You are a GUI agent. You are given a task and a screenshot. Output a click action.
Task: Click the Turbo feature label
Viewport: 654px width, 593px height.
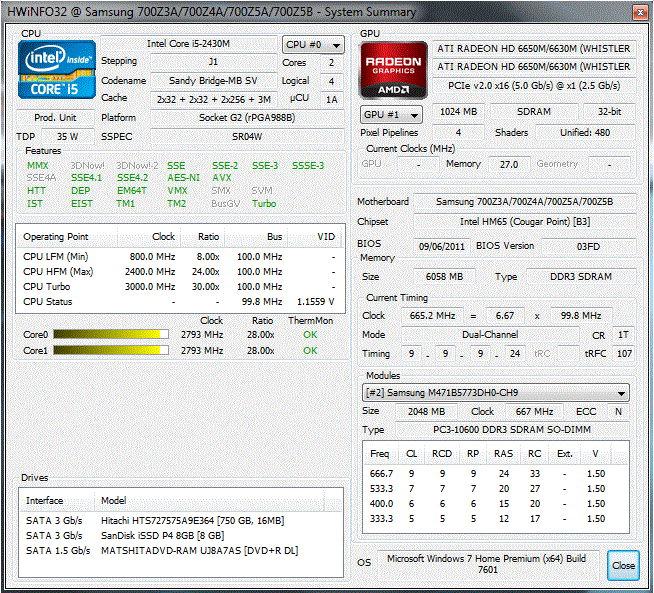[x=264, y=204]
